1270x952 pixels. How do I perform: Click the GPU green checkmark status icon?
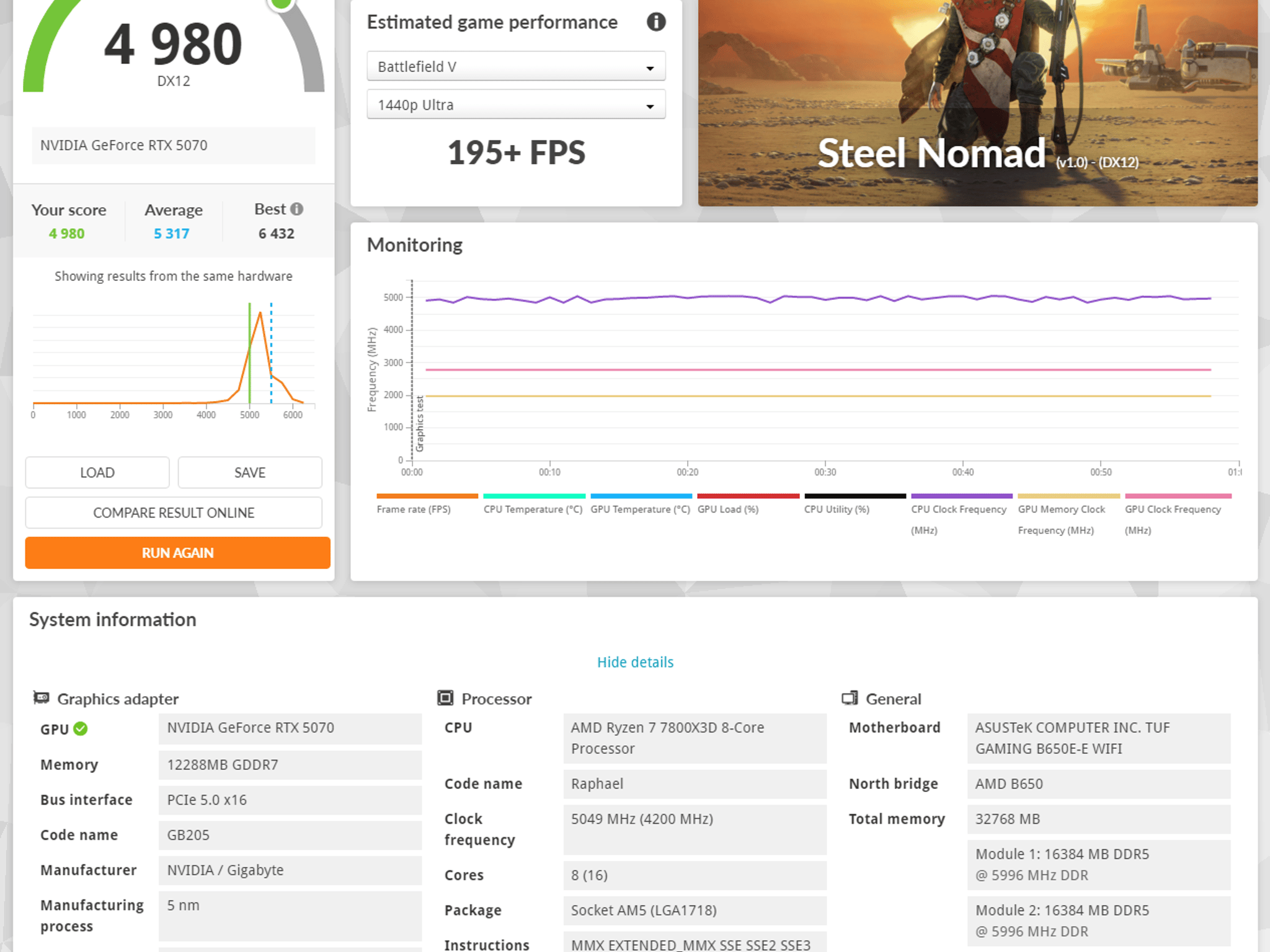coord(81,729)
